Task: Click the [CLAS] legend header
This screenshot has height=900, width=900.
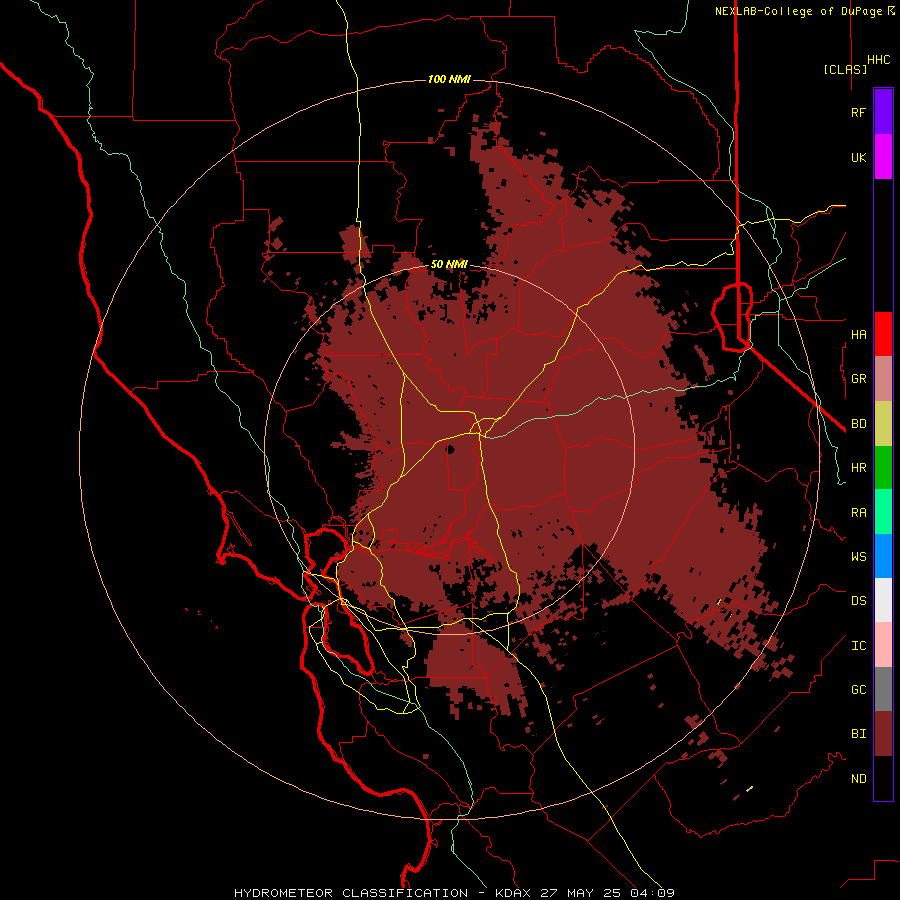Action: [845, 69]
